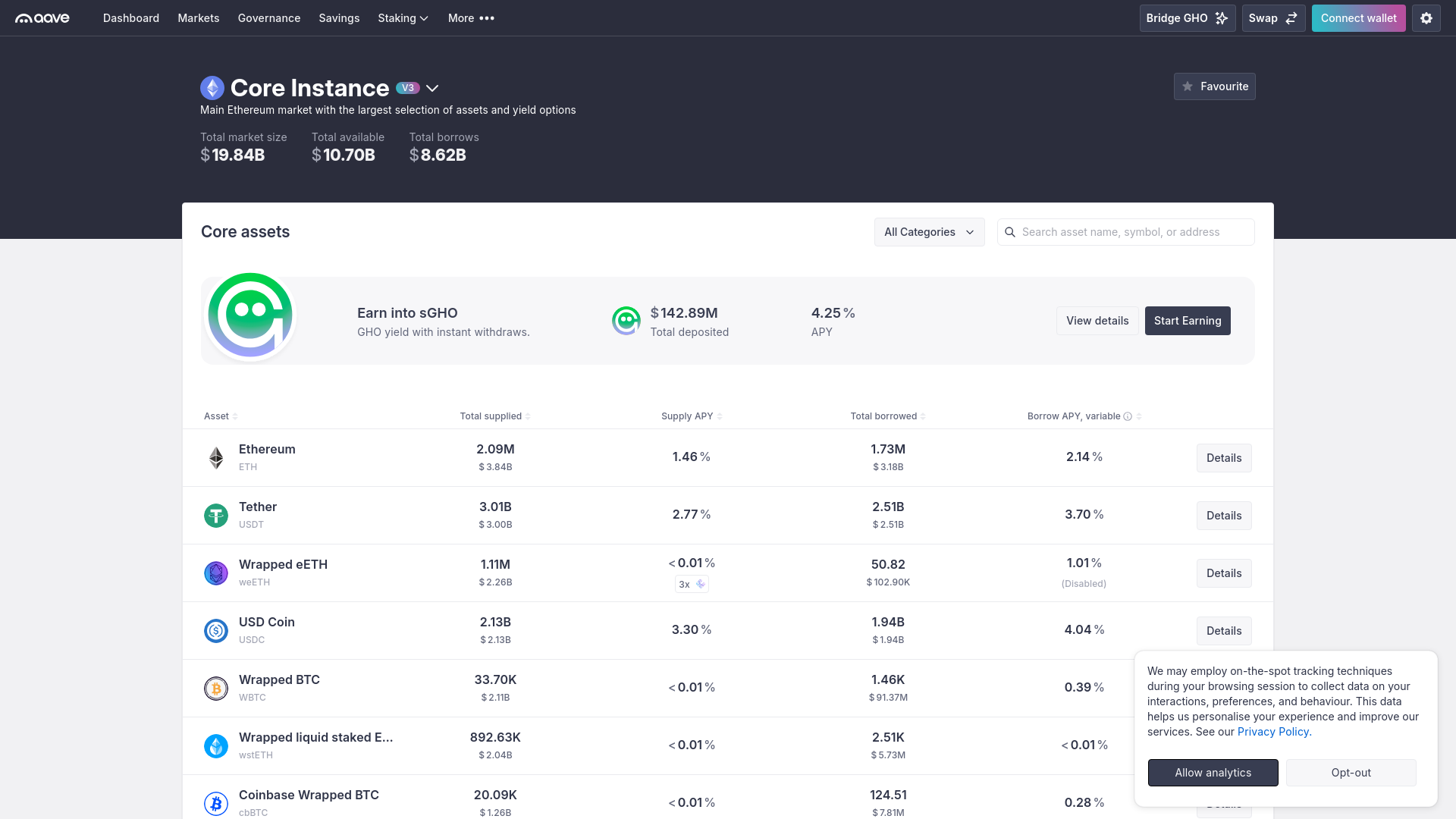Sort table by Total borrowed
Screen dimensions: 1456x819
pyautogui.click(x=888, y=416)
